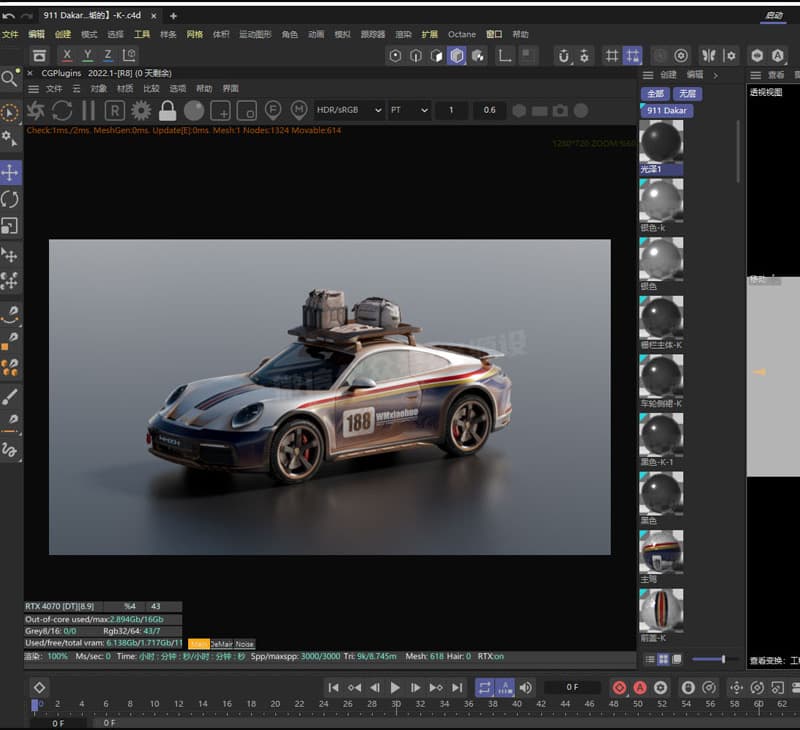Toggle timeline loop playback
Screen dimensions: 800x730
click(x=484, y=688)
